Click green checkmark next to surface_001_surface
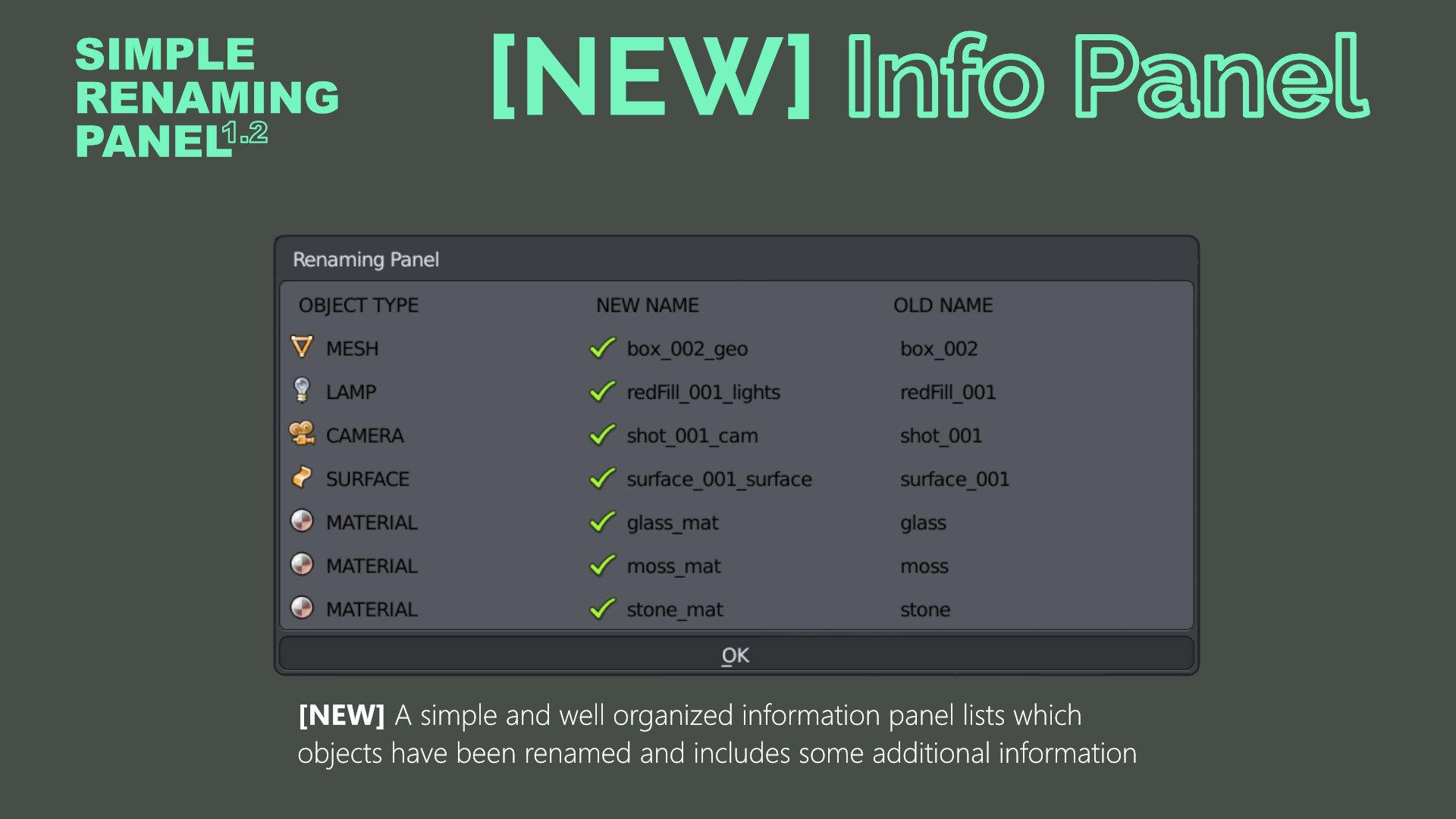 (x=602, y=479)
